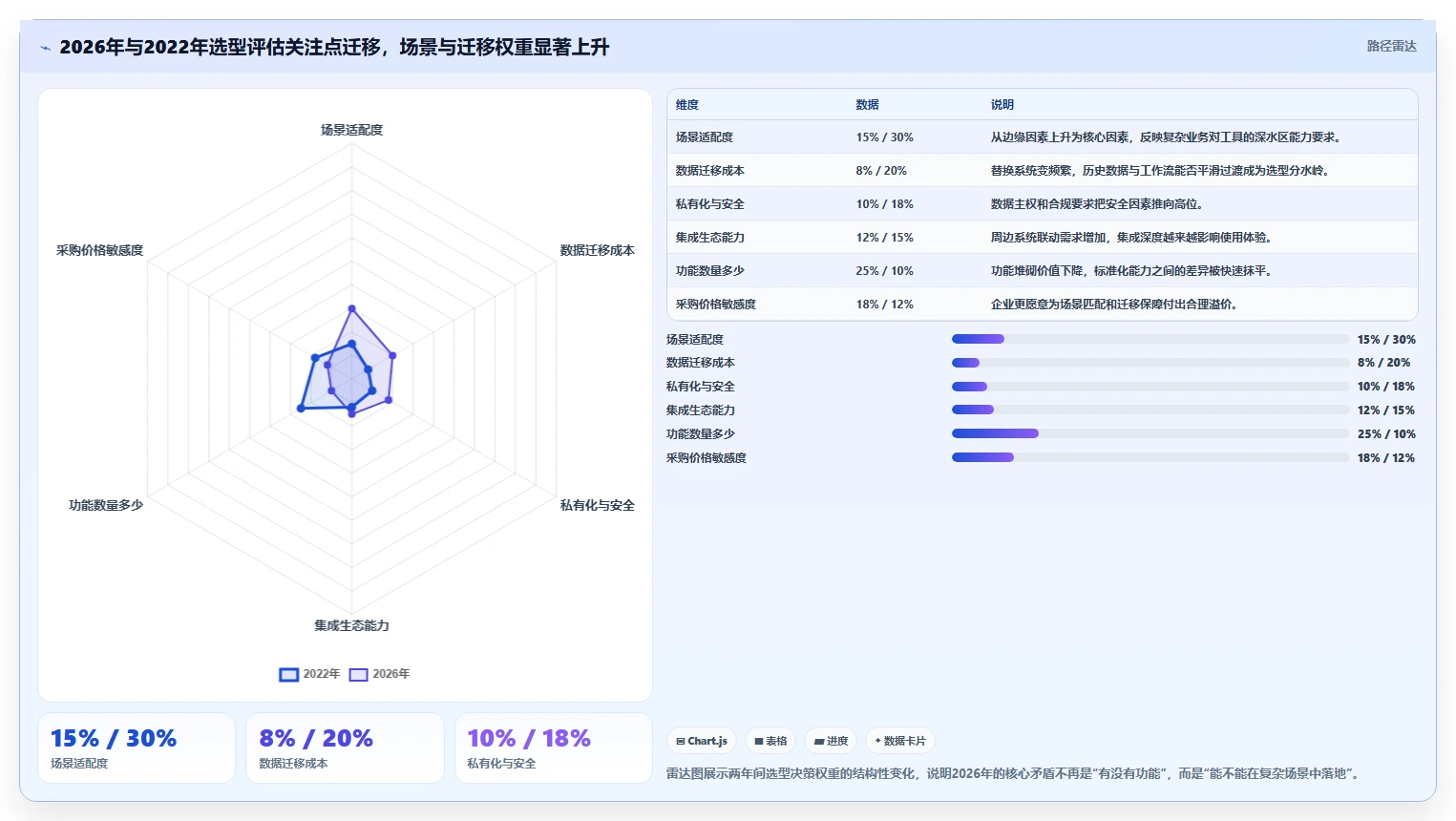Click the 数据 table column header

(867, 105)
